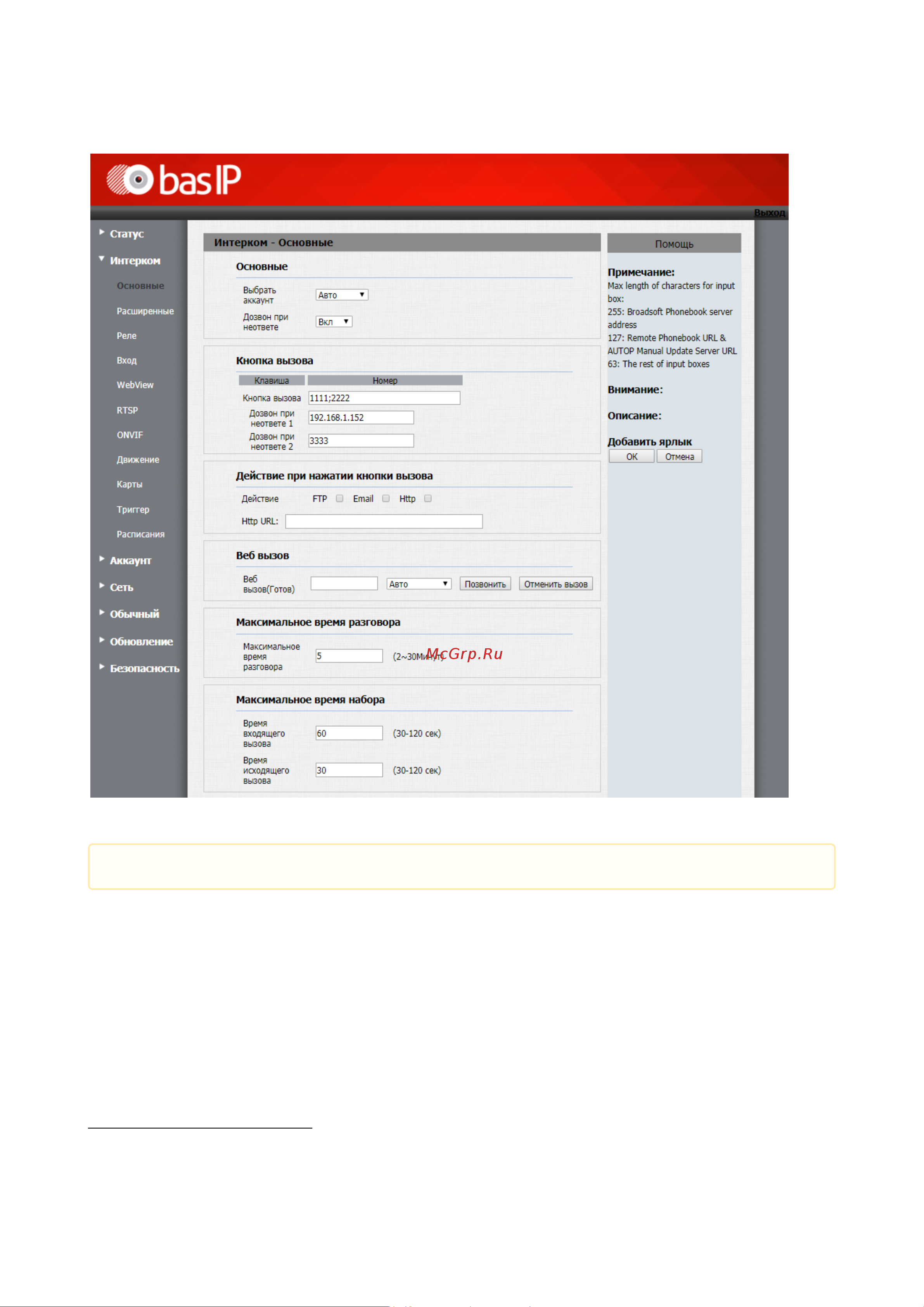This screenshot has height=1307, width=924.
Task: Click the Отменить вызов button
Action: 555,584
